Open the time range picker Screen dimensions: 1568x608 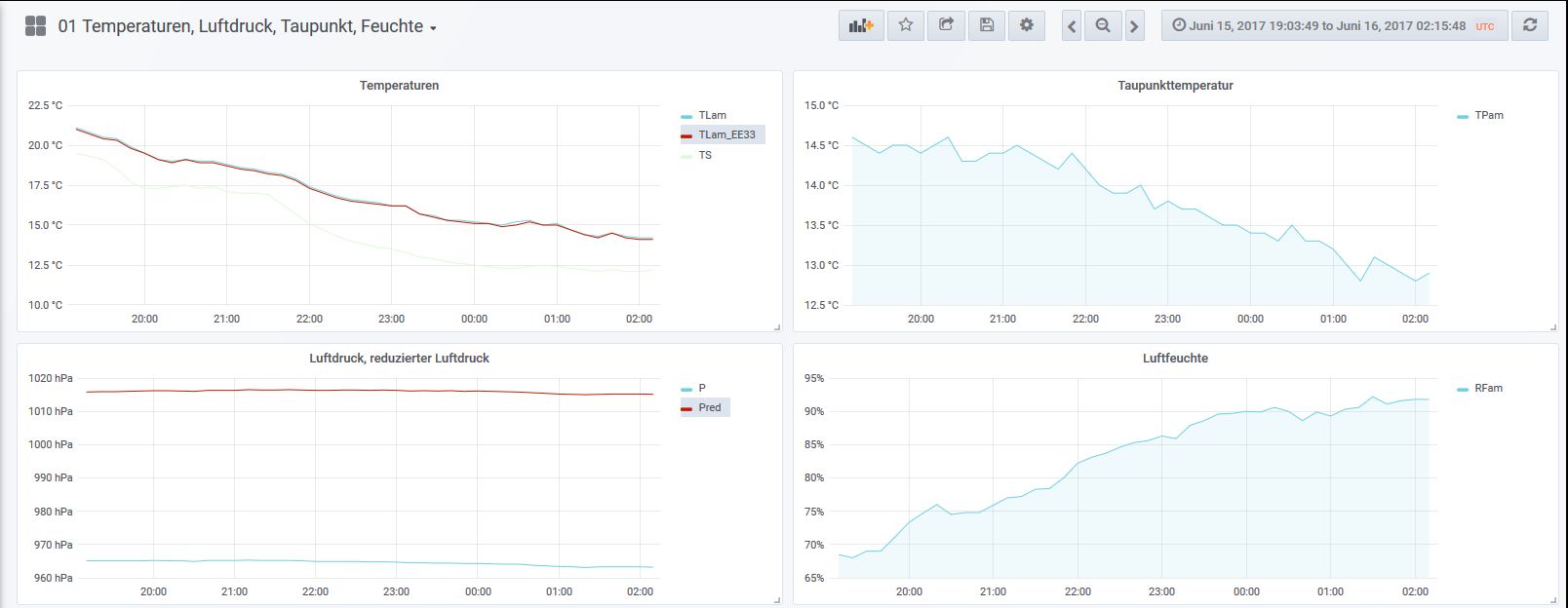click(1332, 26)
